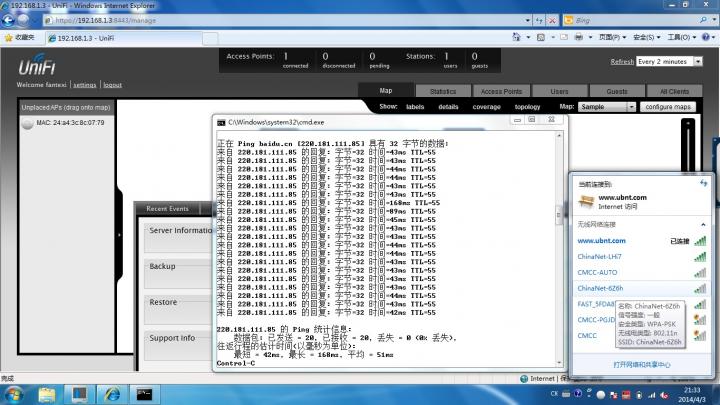This screenshot has height=405, width=720.
Task: Expand the Safety (安全) menu
Action: (x=647, y=37)
